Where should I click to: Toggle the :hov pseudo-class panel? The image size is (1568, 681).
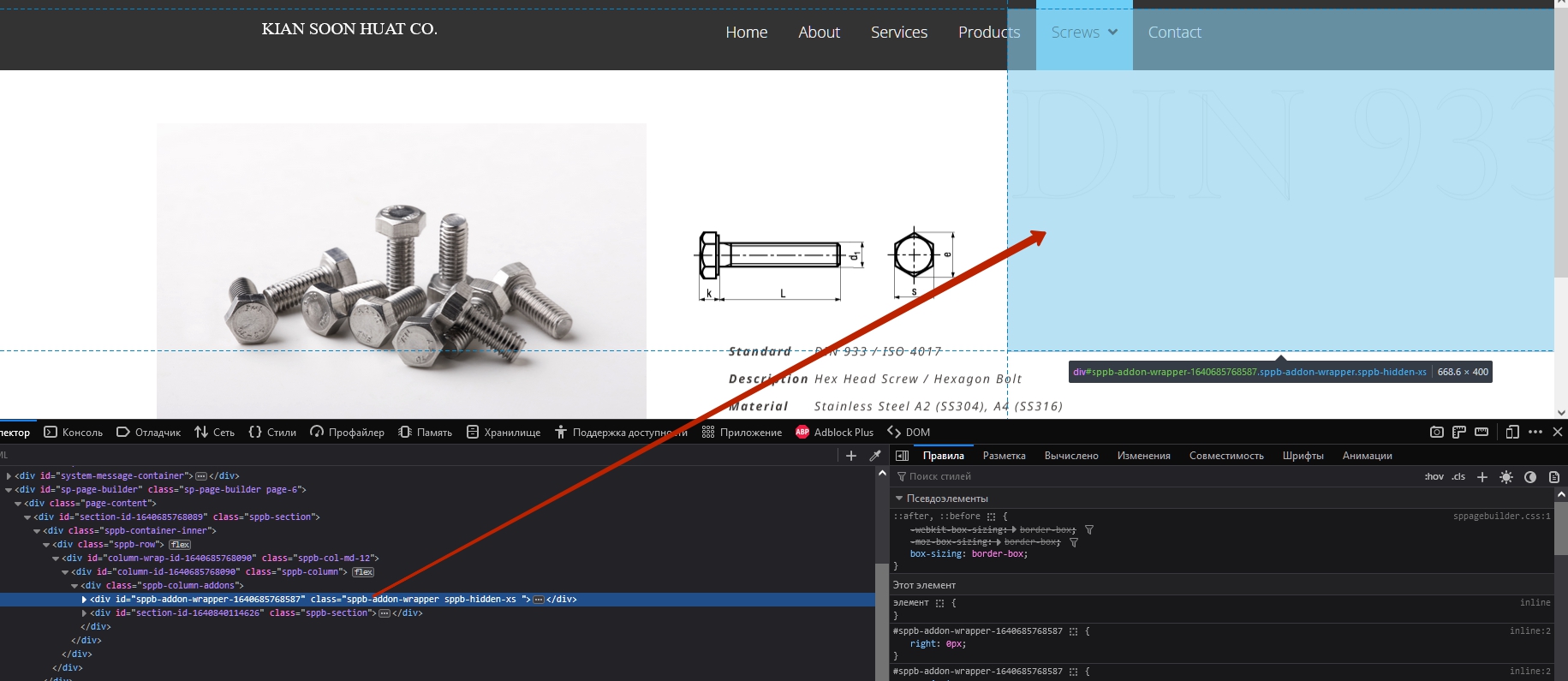[x=1434, y=477]
